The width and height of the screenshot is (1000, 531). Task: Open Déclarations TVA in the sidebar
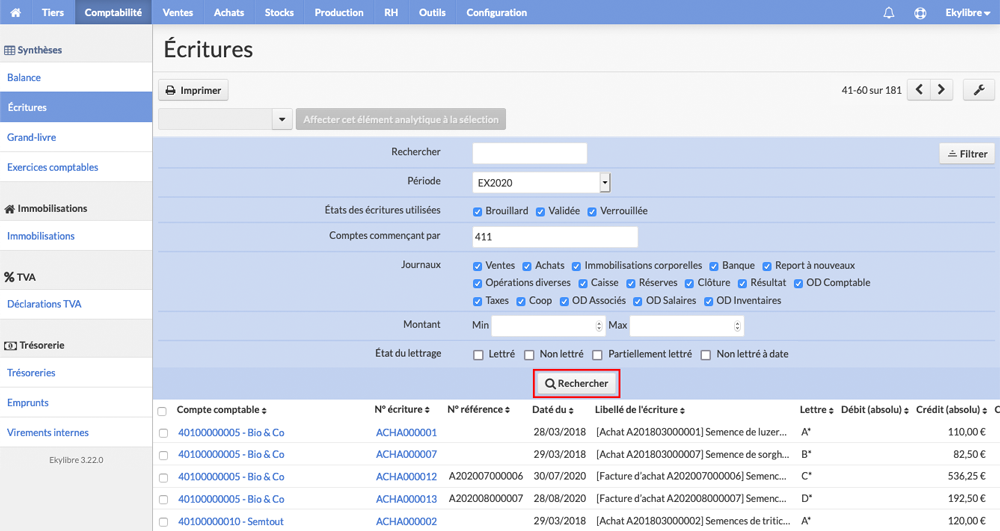point(76,304)
